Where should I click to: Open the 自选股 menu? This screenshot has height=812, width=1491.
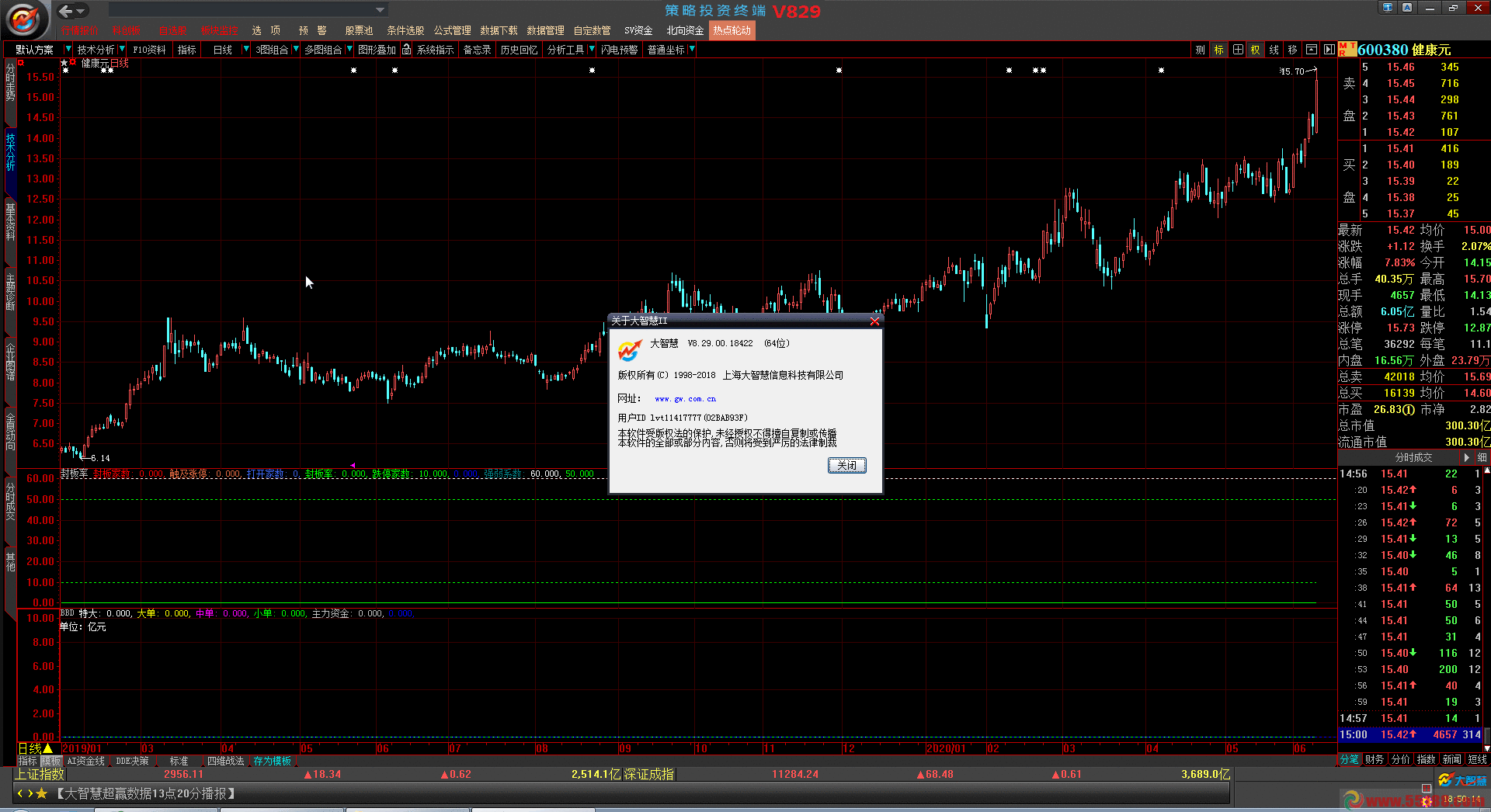[172, 30]
